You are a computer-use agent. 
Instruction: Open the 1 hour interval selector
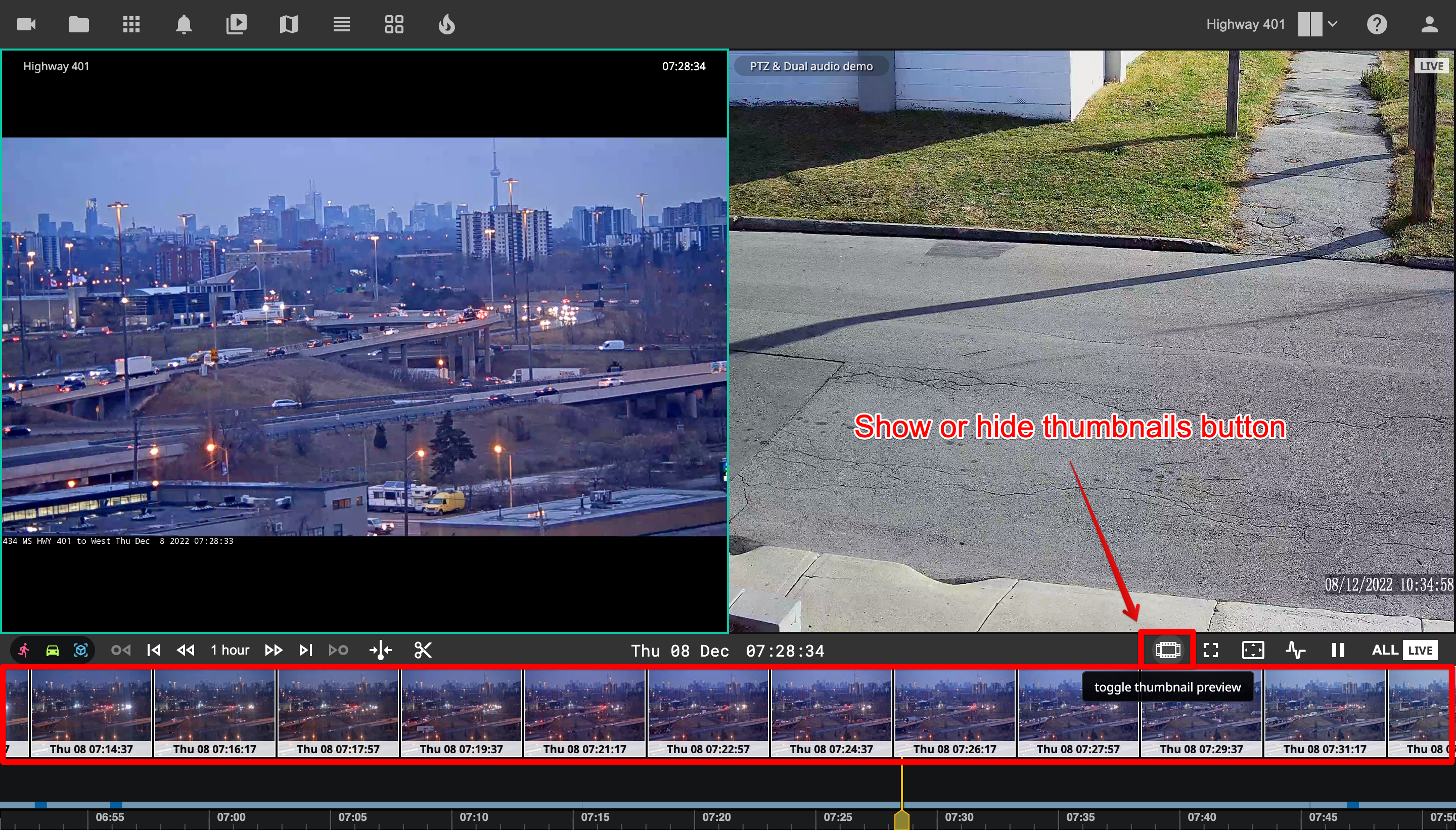230,650
